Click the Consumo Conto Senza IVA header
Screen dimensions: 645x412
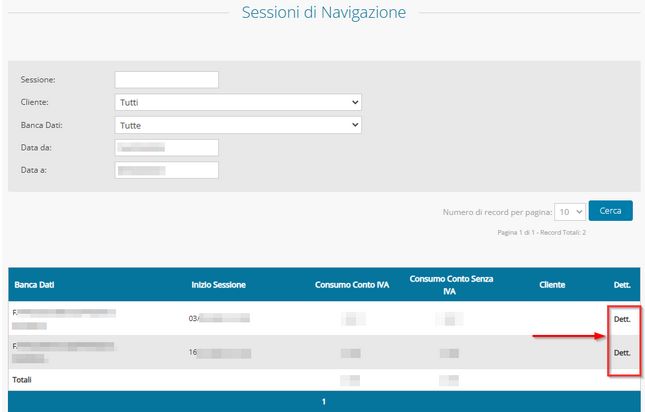452,285
